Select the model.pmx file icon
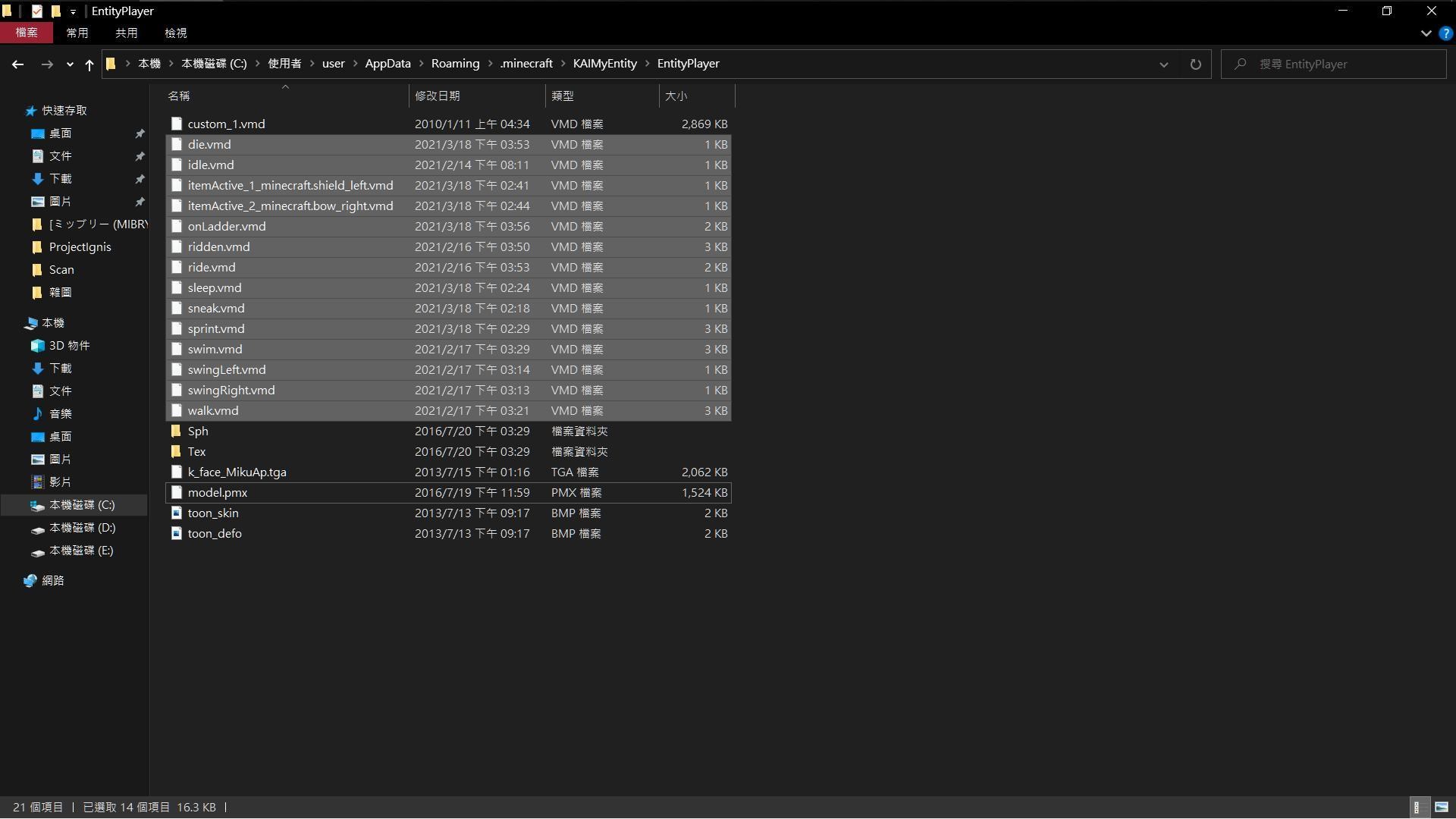Image resolution: width=1456 pixels, height=819 pixels. pyautogui.click(x=177, y=492)
